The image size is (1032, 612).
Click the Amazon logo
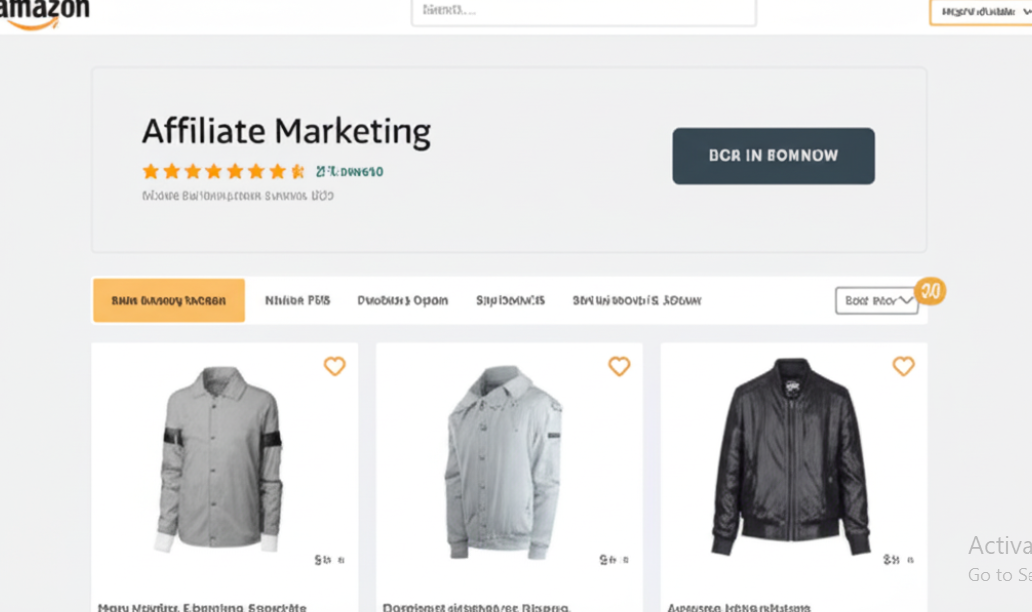coord(45,12)
